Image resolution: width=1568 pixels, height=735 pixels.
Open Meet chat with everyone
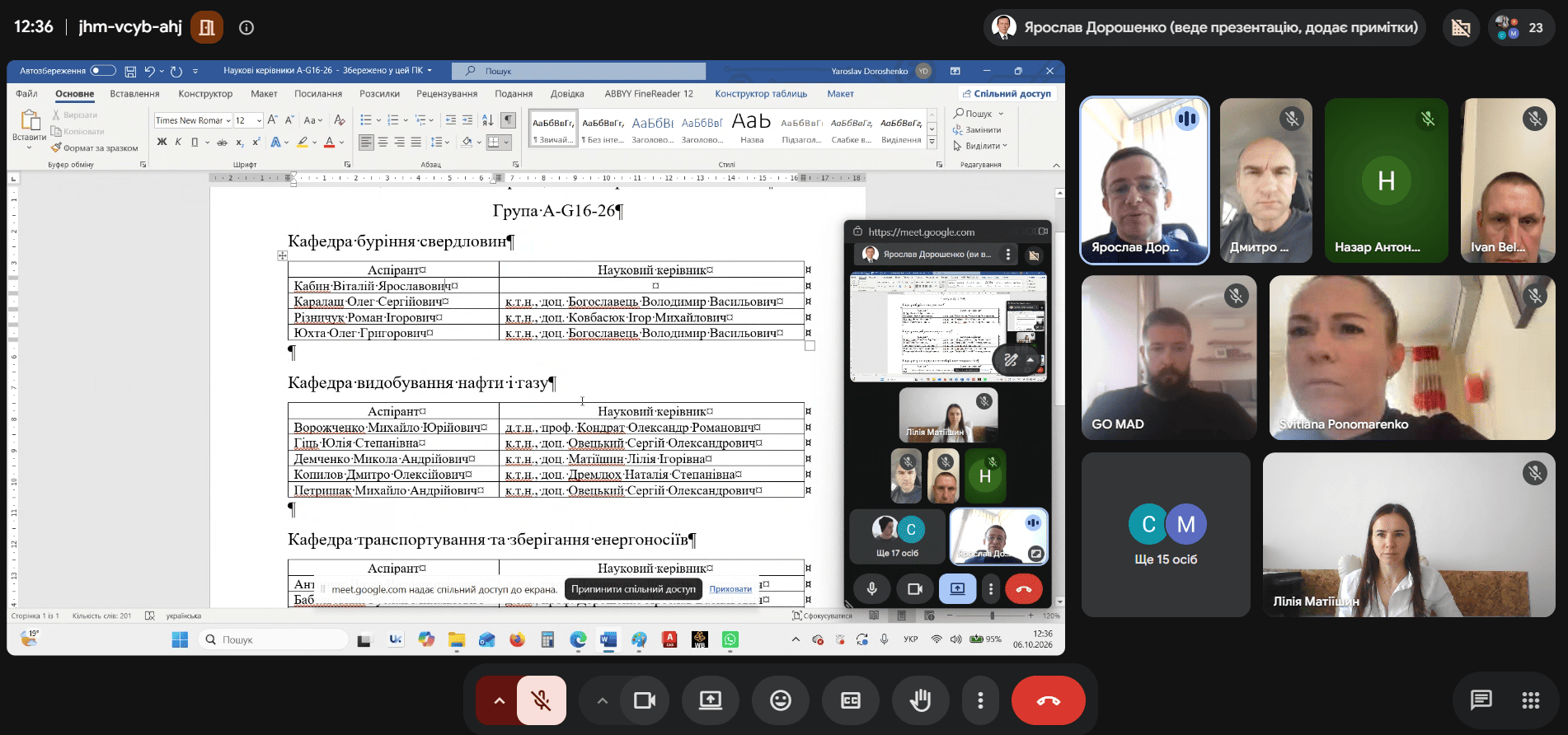(1481, 700)
